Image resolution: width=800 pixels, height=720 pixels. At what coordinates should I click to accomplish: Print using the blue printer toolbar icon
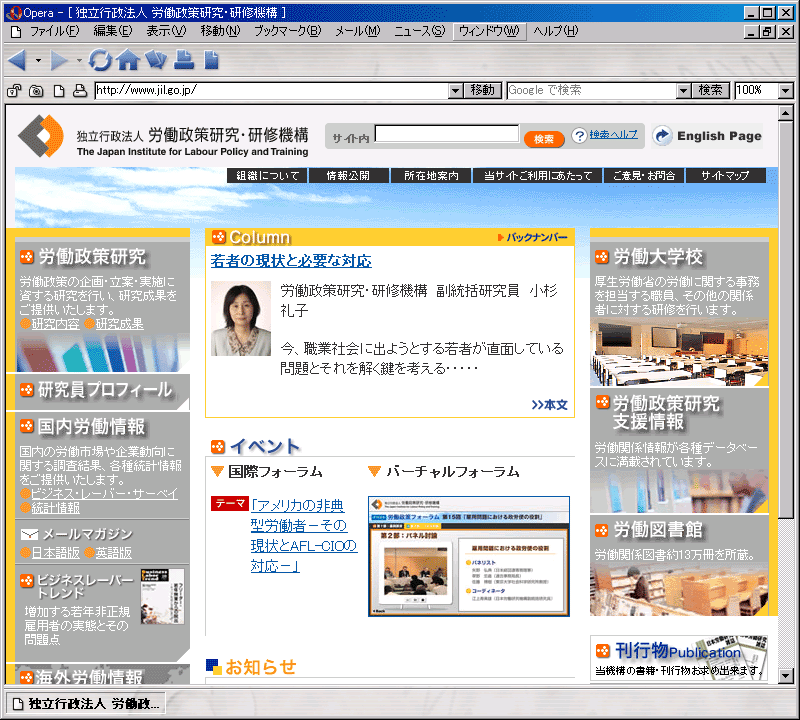(x=184, y=60)
